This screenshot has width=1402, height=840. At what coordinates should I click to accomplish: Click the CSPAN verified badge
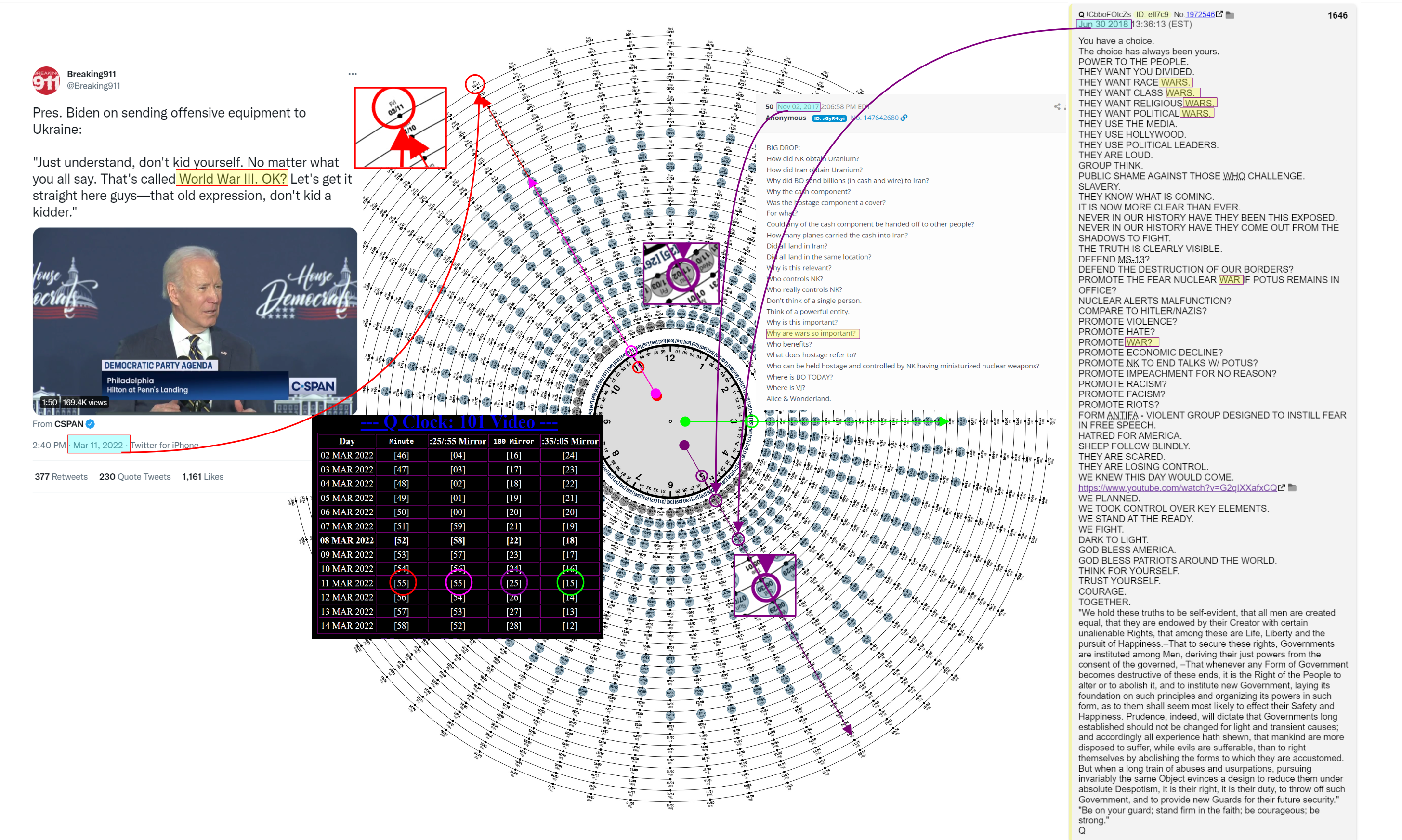[90, 424]
